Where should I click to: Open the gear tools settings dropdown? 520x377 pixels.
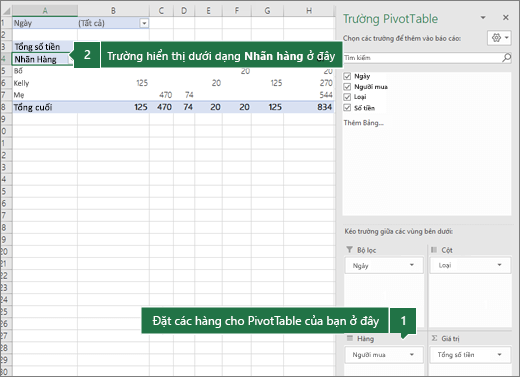499,38
